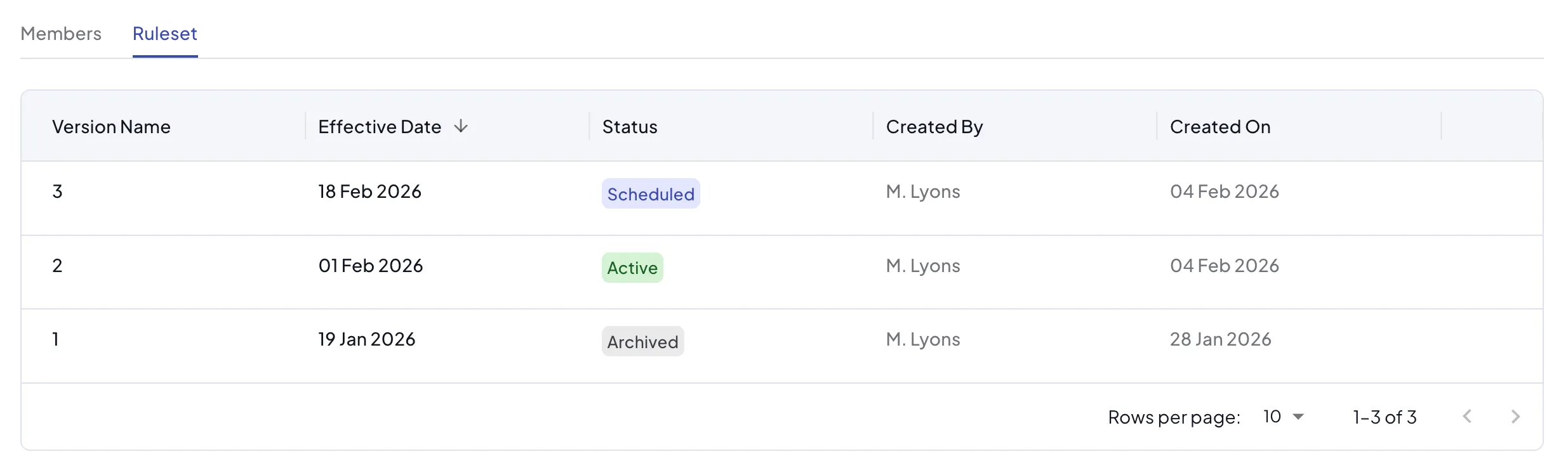Sort by Version Name column header
Image resolution: width=1568 pixels, height=468 pixels.
pyautogui.click(x=111, y=127)
